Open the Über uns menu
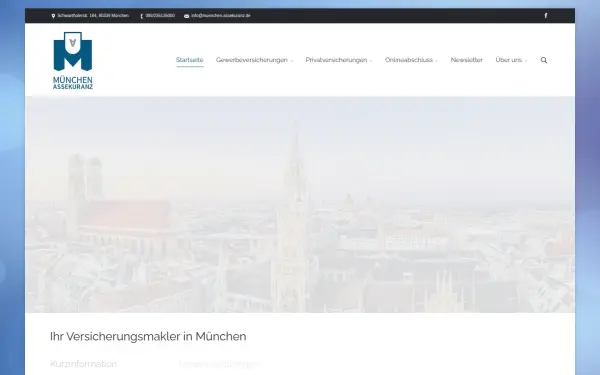 509,60
